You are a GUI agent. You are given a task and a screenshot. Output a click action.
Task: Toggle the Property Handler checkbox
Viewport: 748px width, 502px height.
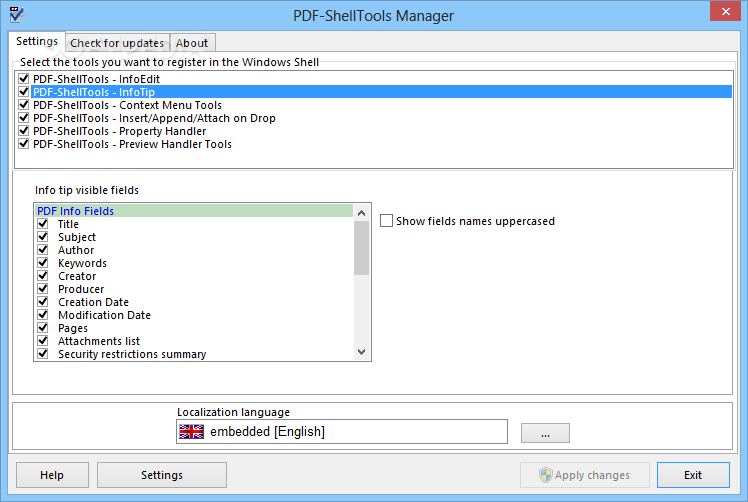coord(24,130)
